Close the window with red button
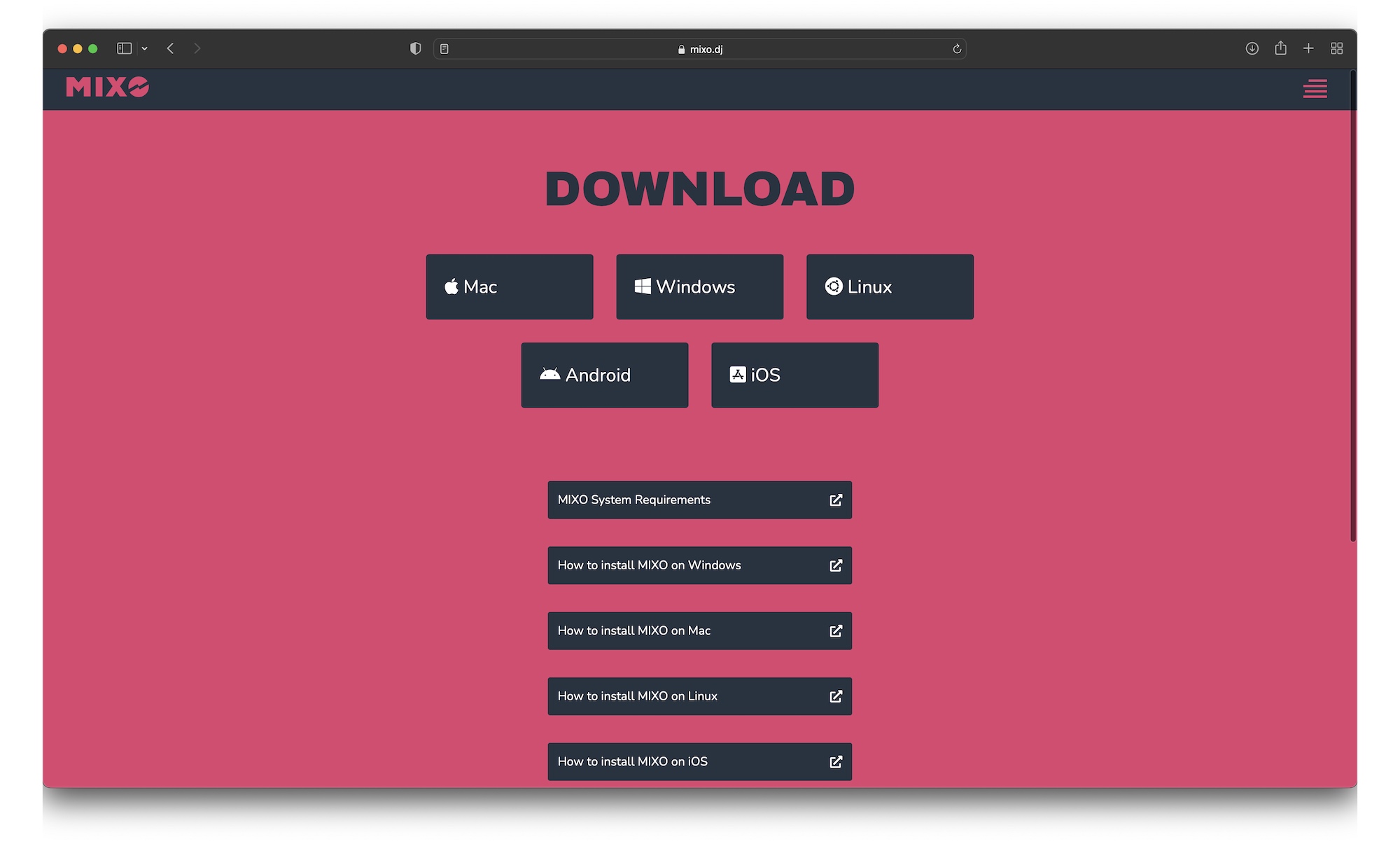Viewport: 1400px width, 844px height. (x=62, y=48)
